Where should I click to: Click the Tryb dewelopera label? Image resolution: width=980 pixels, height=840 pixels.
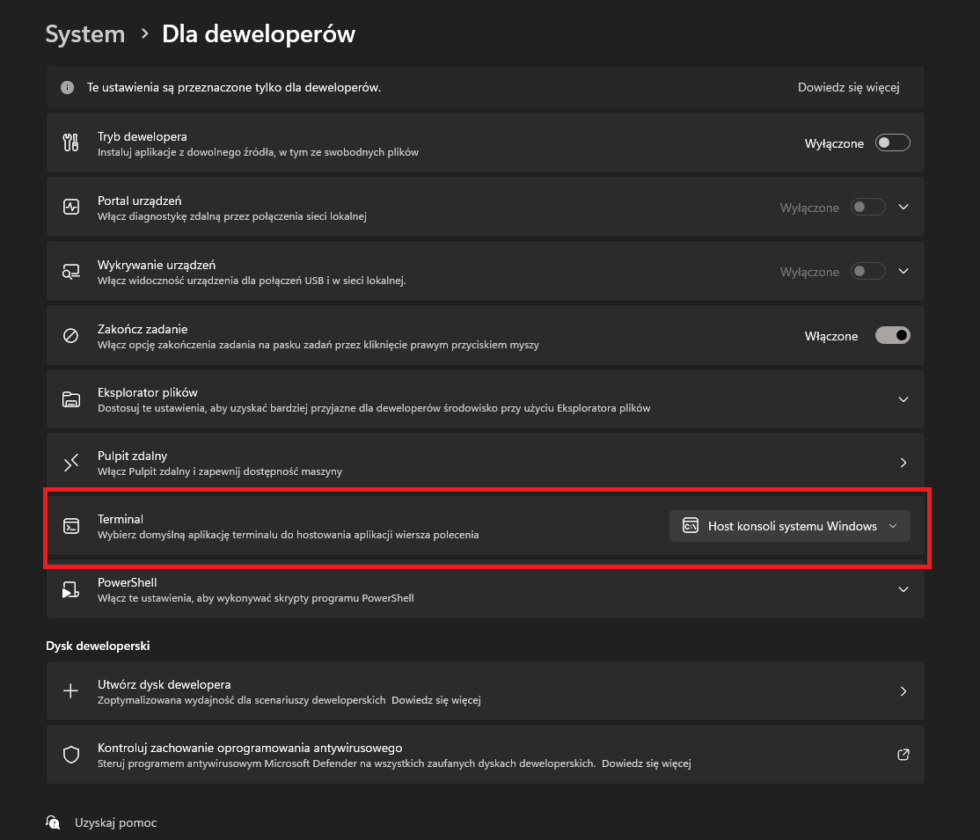pyautogui.click(x=142, y=136)
